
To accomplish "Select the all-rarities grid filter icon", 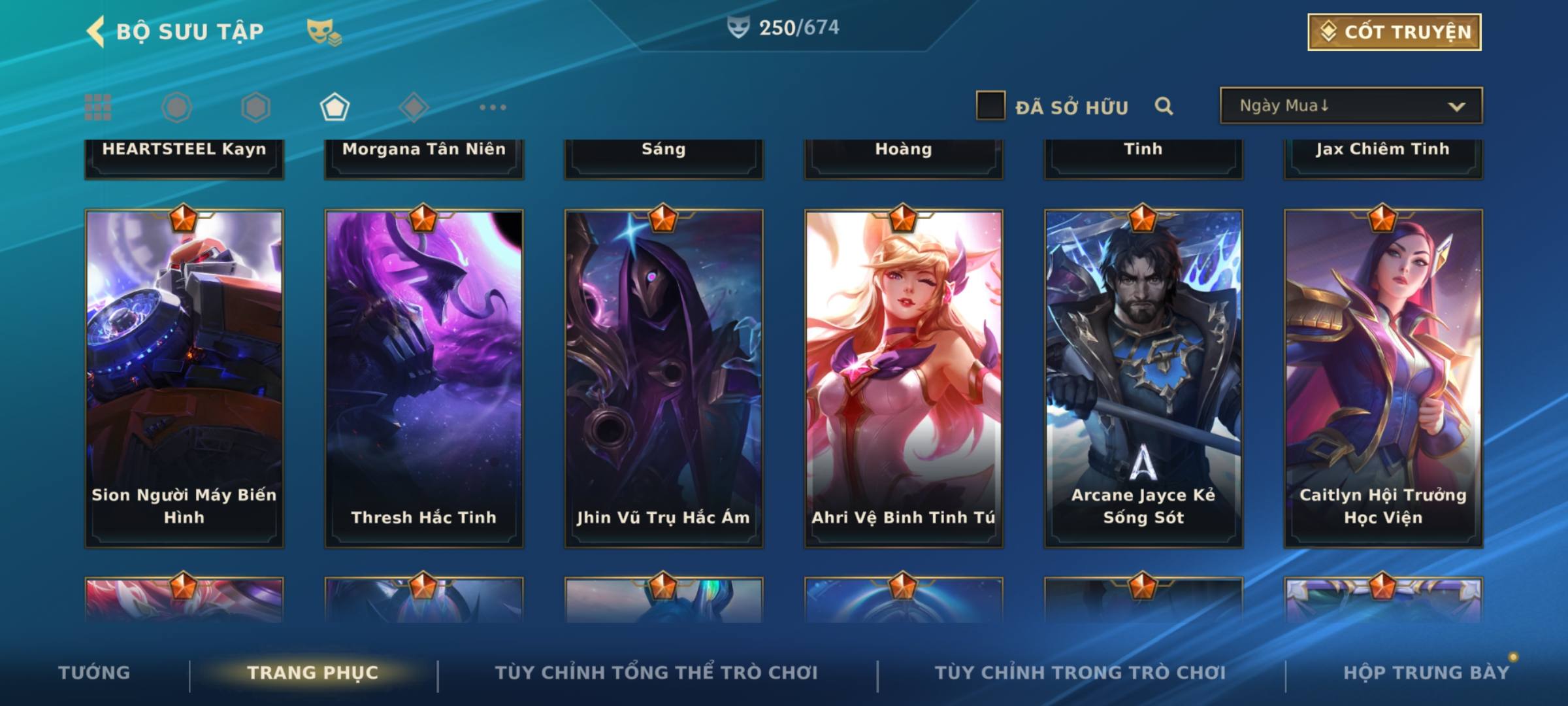I will tap(98, 107).
